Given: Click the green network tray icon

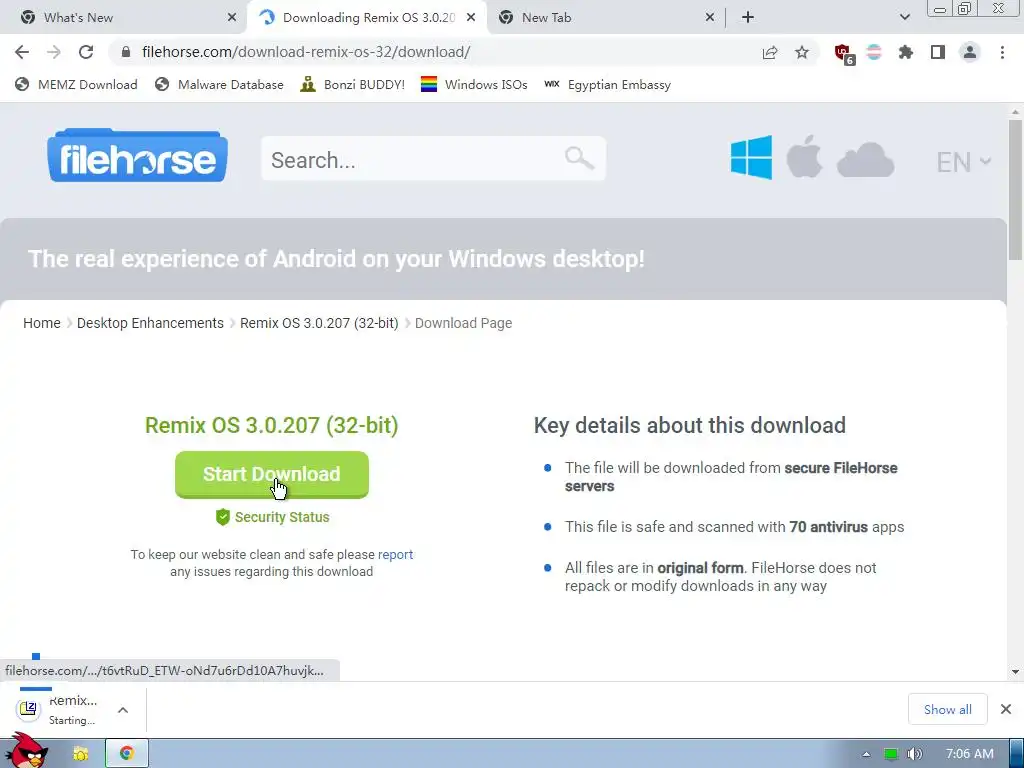Looking at the screenshot, I should pos(891,754).
